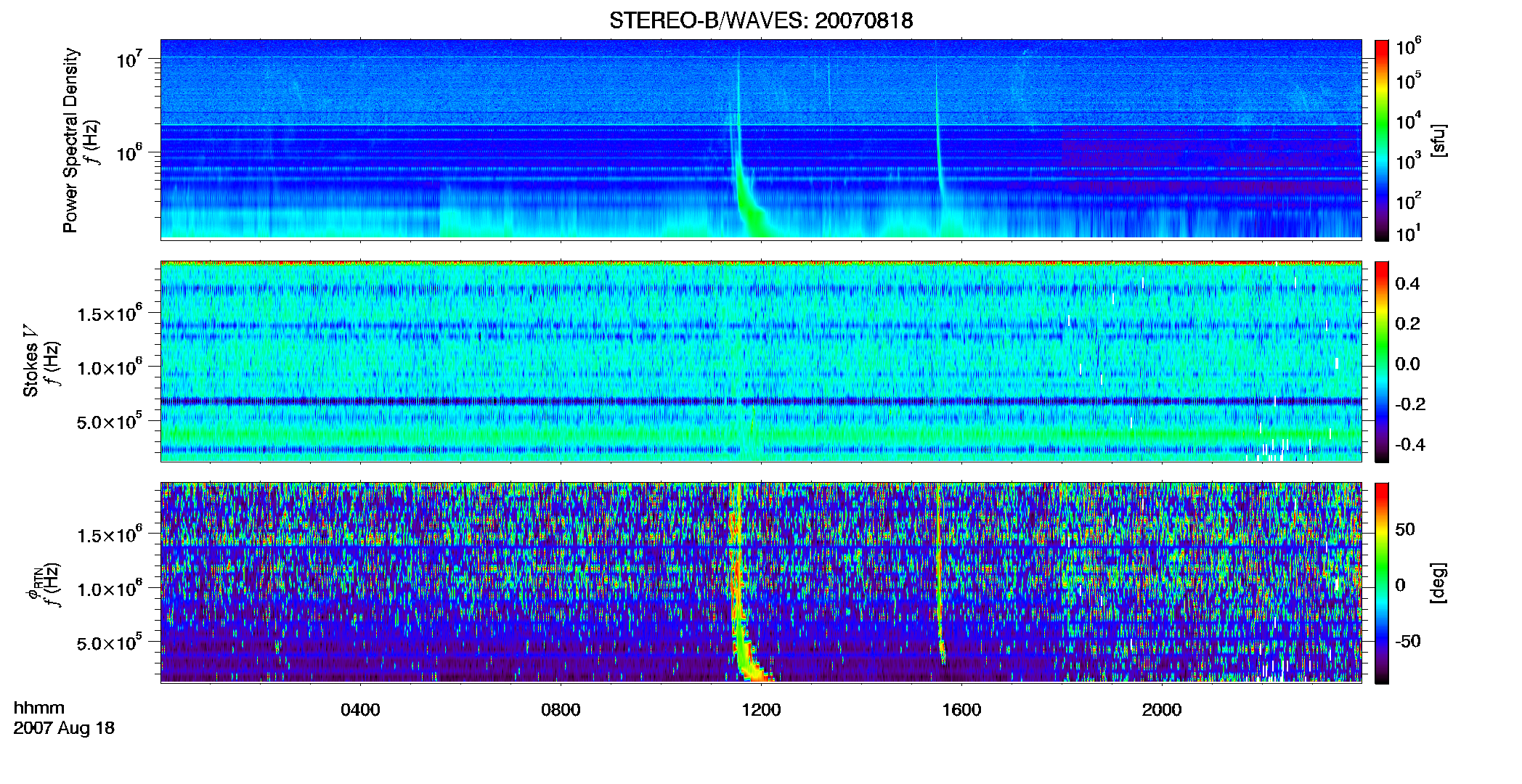Click the -50 label on degree colorbar
This screenshot has width=1522, height=784.
(1407, 641)
